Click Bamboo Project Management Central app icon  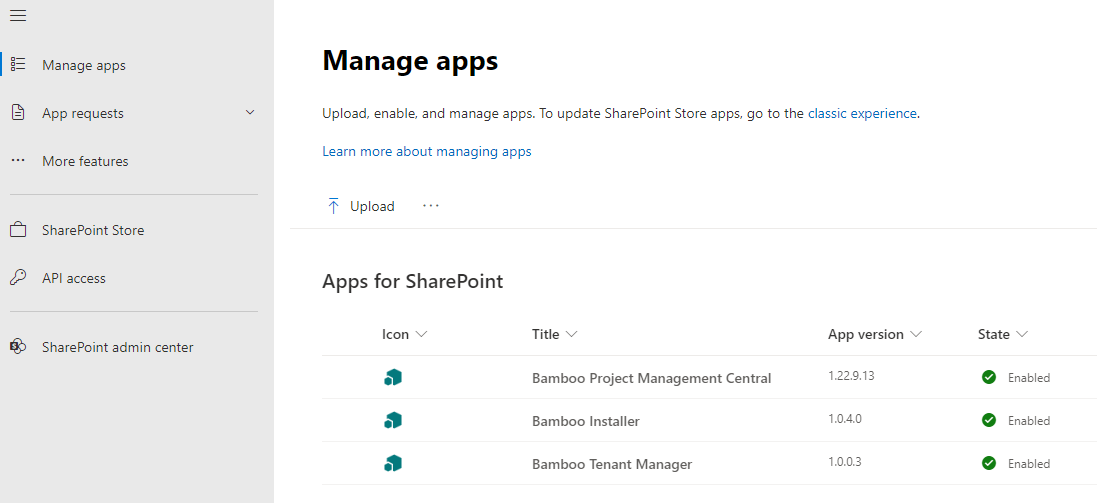(x=393, y=378)
